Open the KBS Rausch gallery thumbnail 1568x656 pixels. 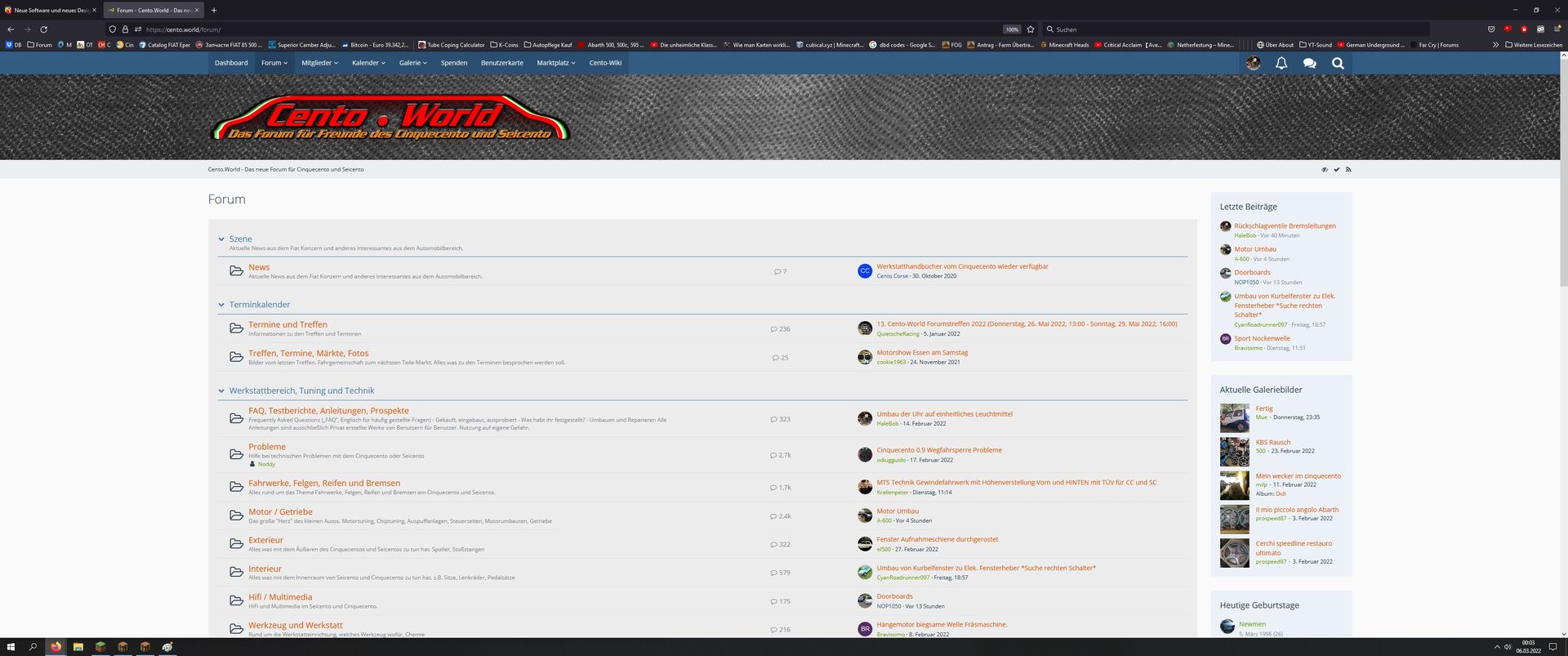point(1234,452)
